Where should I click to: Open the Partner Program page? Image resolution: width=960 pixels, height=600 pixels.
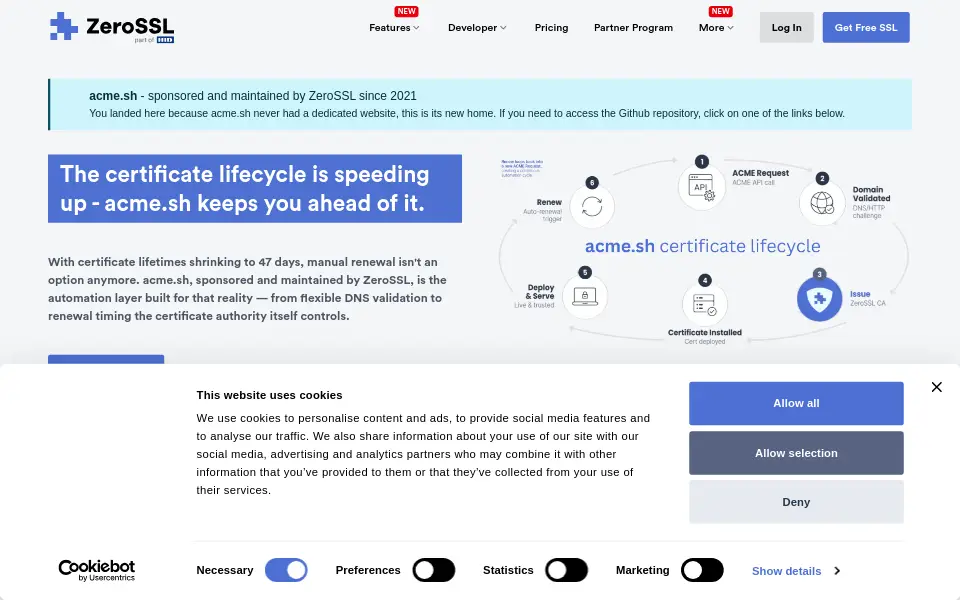633,28
